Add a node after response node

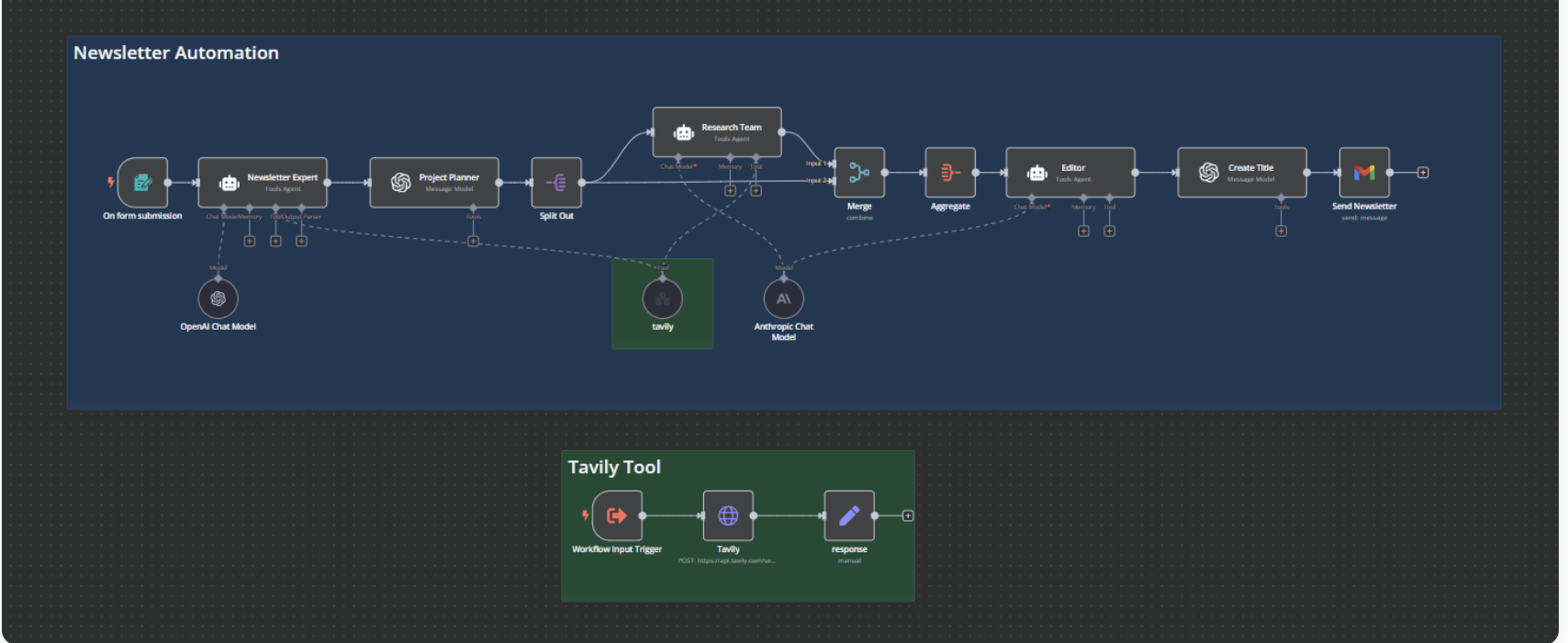(908, 516)
